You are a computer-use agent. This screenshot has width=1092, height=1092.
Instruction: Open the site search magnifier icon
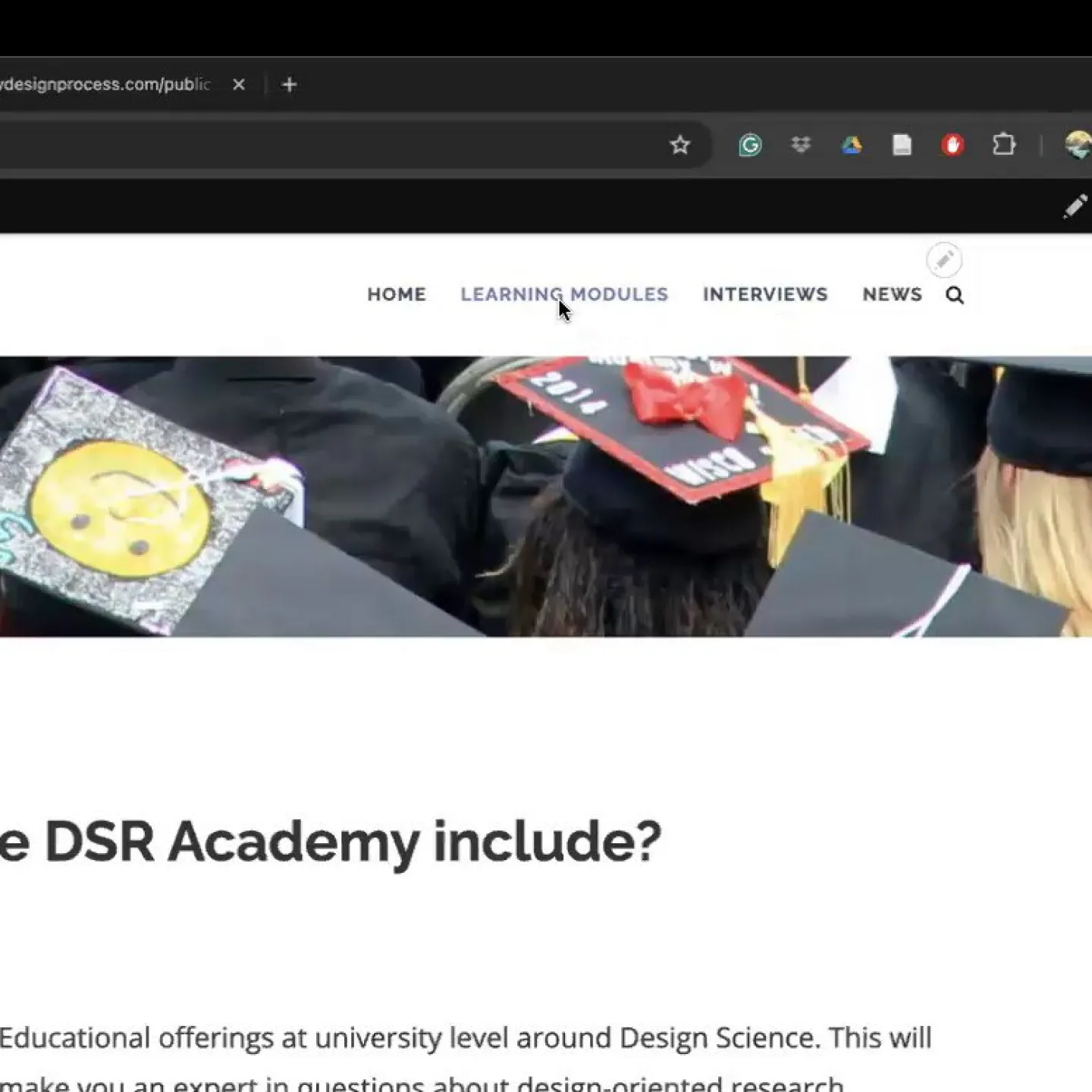955,296
